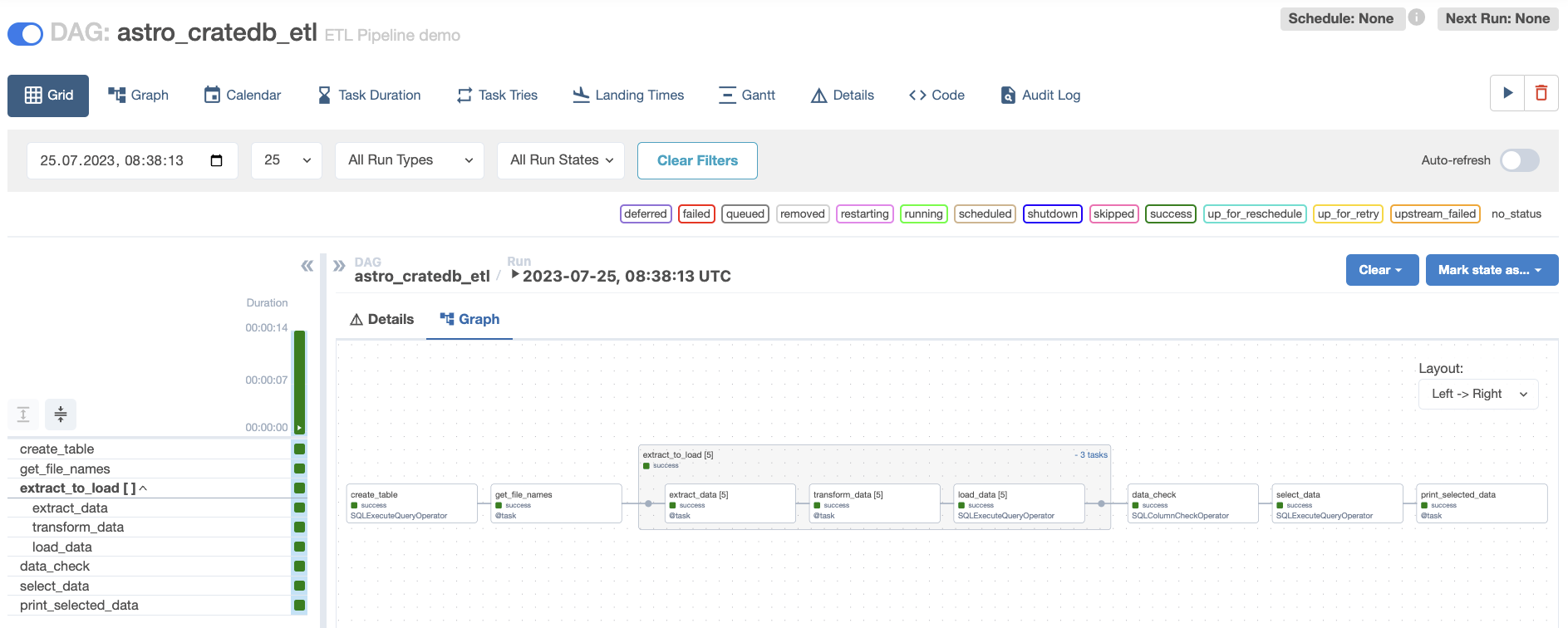This screenshot has height=628, width=1568.
Task: Click the expand all task groups icon
Action: coord(23,414)
